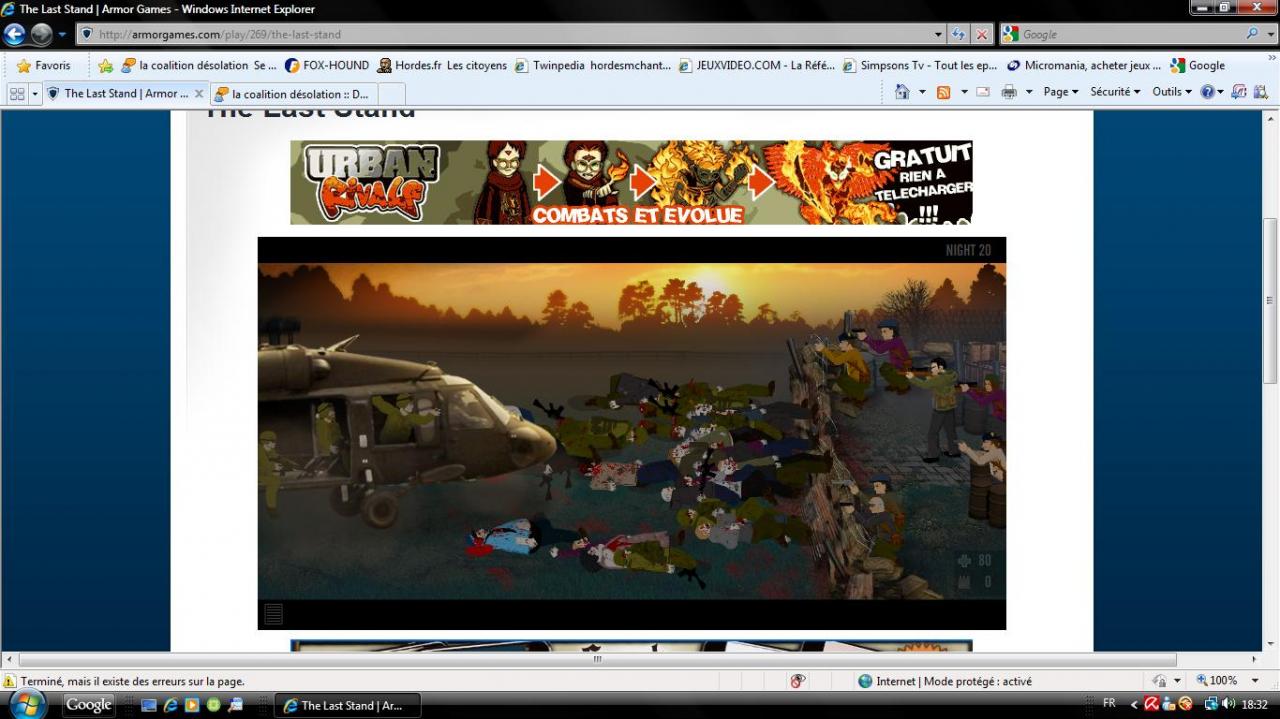1280x719 pixels.
Task: Open the Favoris star panel
Action: point(44,66)
